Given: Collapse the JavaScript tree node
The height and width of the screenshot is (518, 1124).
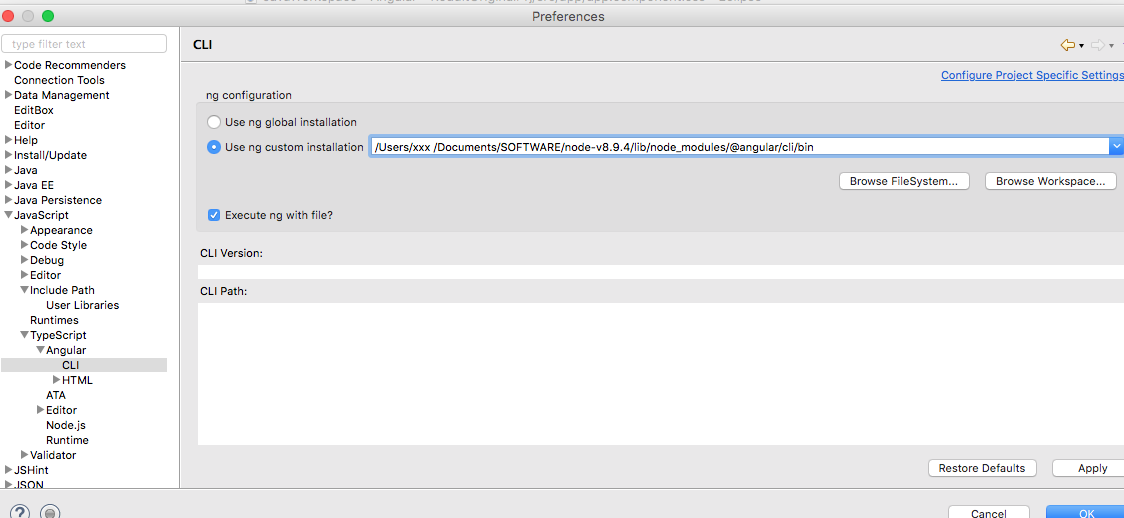Looking at the screenshot, I should point(9,215).
